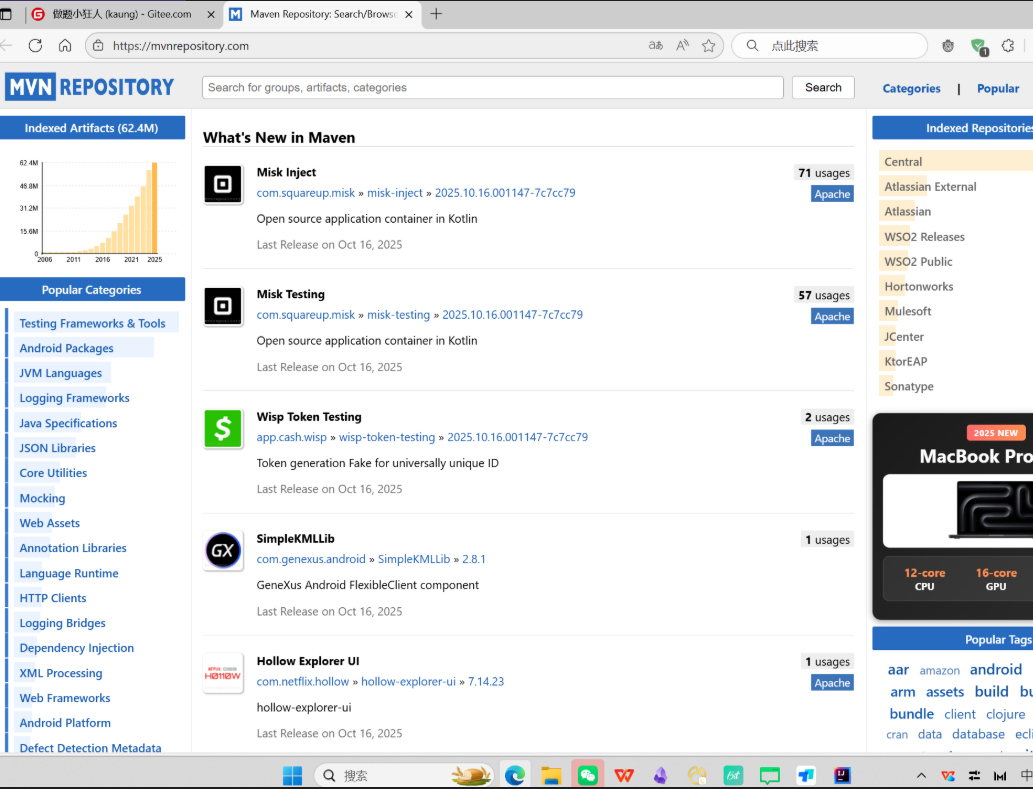1033x789 pixels.
Task: Open the Tampermonkey-style monkey extension icon
Action: (x=948, y=45)
